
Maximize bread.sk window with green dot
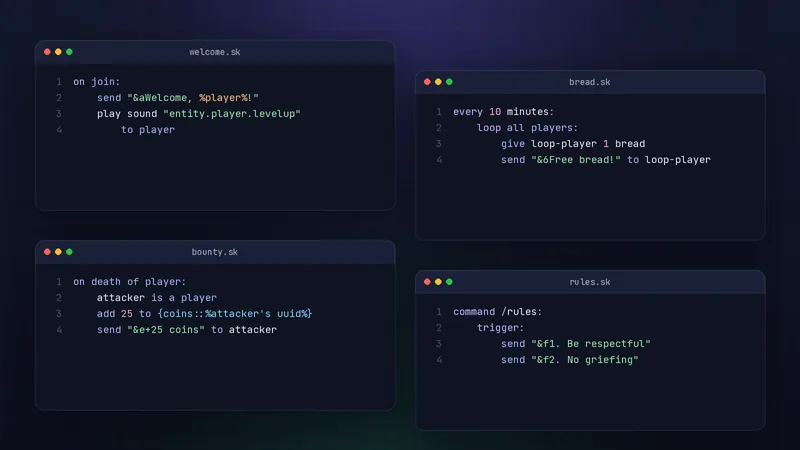449,82
